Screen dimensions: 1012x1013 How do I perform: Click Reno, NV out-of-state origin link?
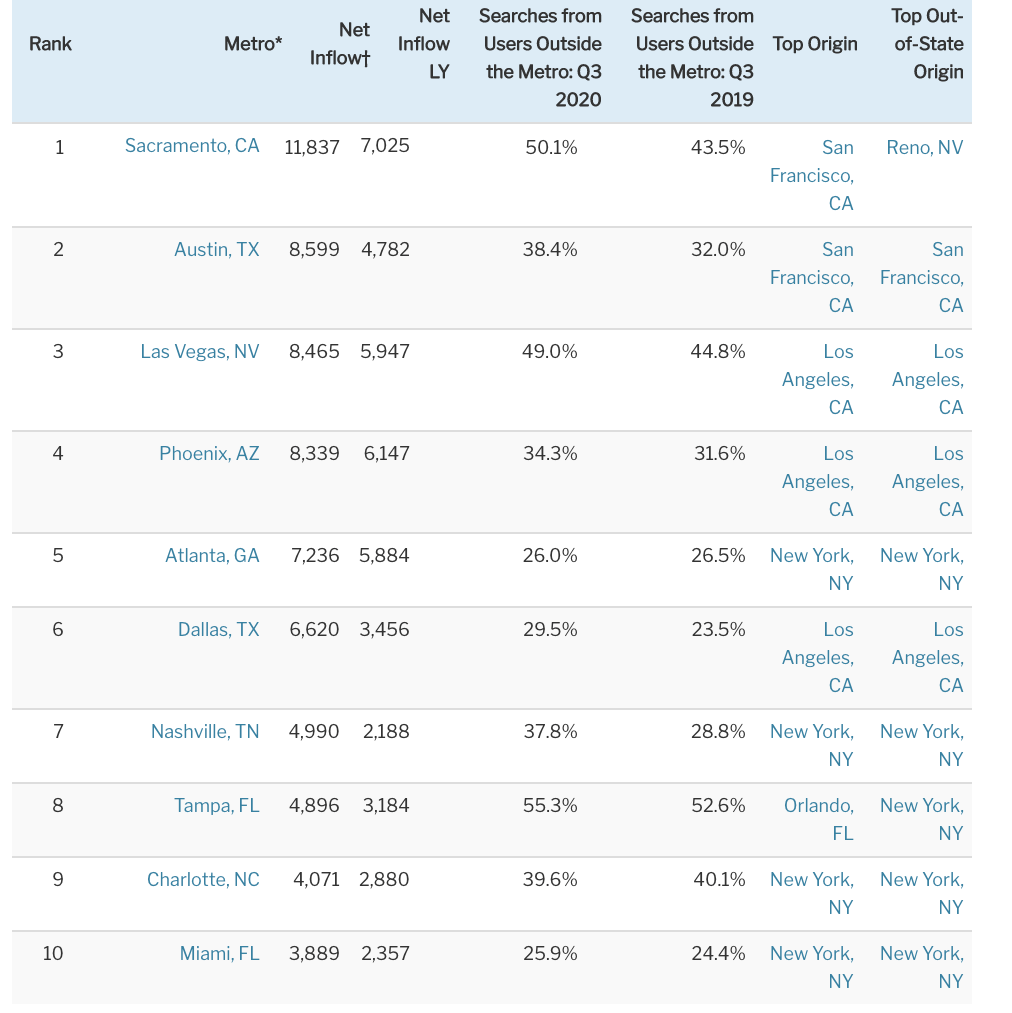pos(925,147)
